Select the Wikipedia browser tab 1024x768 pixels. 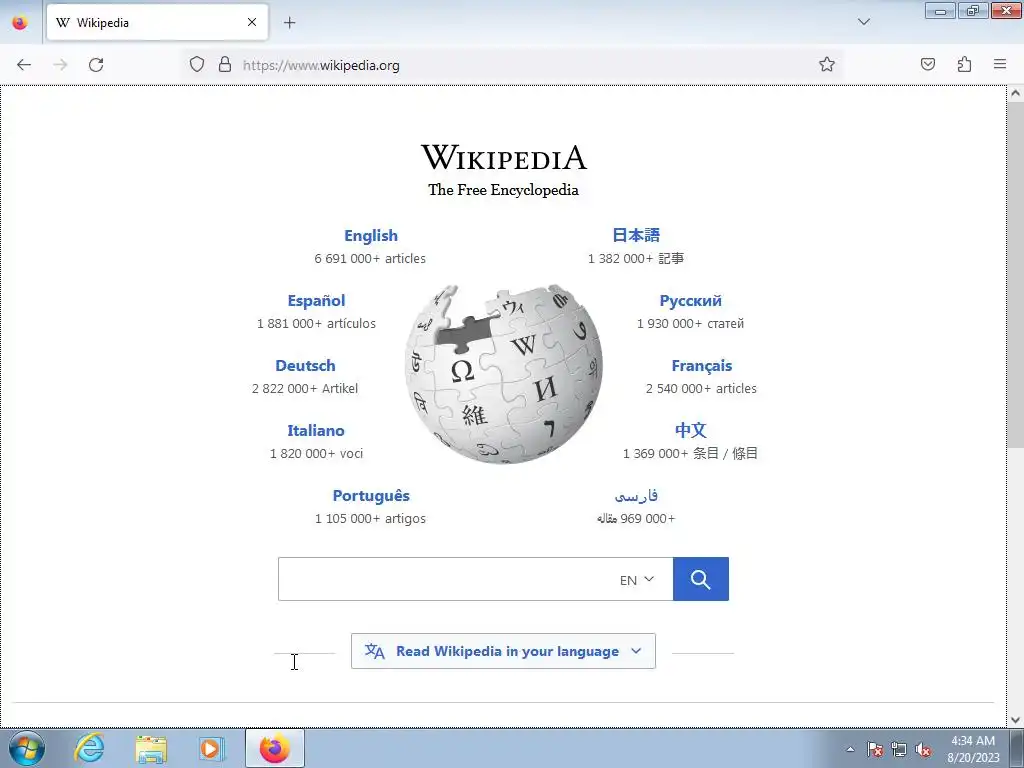pyautogui.click(x=157, y=23)
